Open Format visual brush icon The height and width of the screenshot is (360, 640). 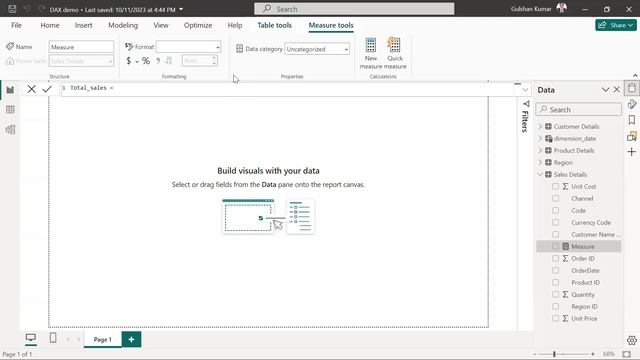[632, 104]
